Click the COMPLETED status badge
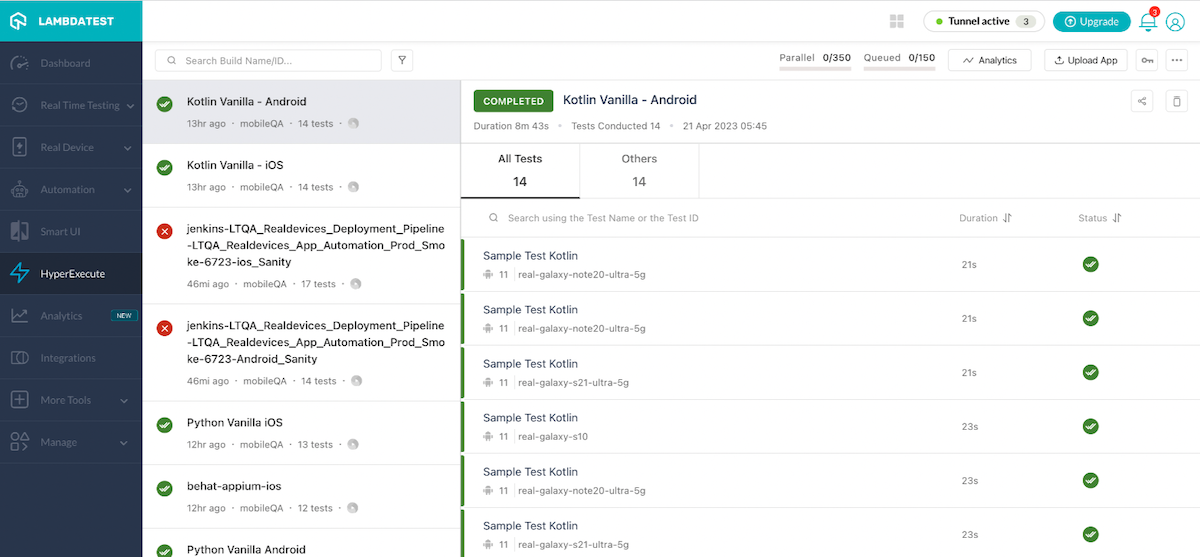Viewport: 1200px width, 557px height. pos(513,101)
